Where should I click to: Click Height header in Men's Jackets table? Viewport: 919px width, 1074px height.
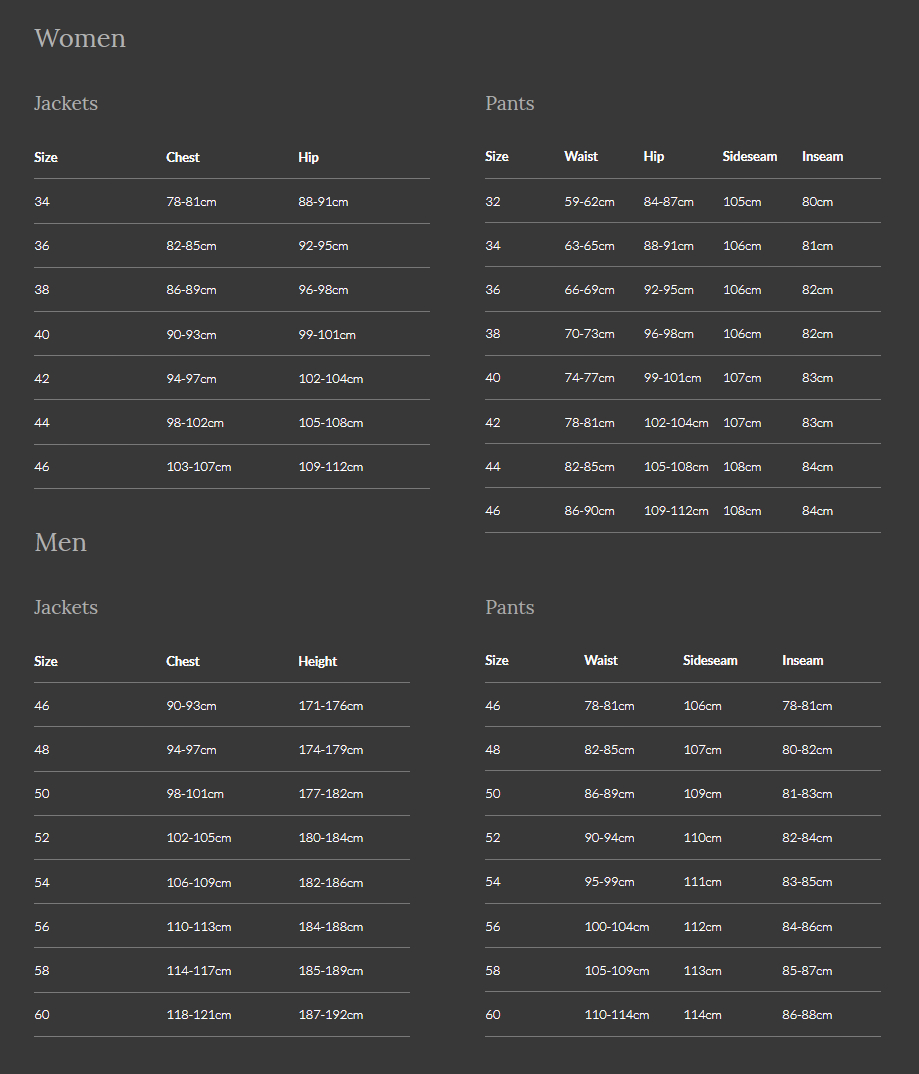pos(318,662)
